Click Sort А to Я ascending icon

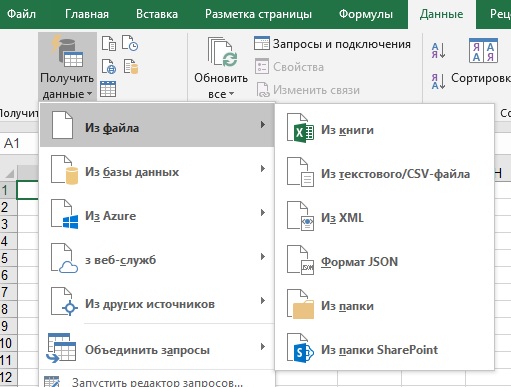438,51
